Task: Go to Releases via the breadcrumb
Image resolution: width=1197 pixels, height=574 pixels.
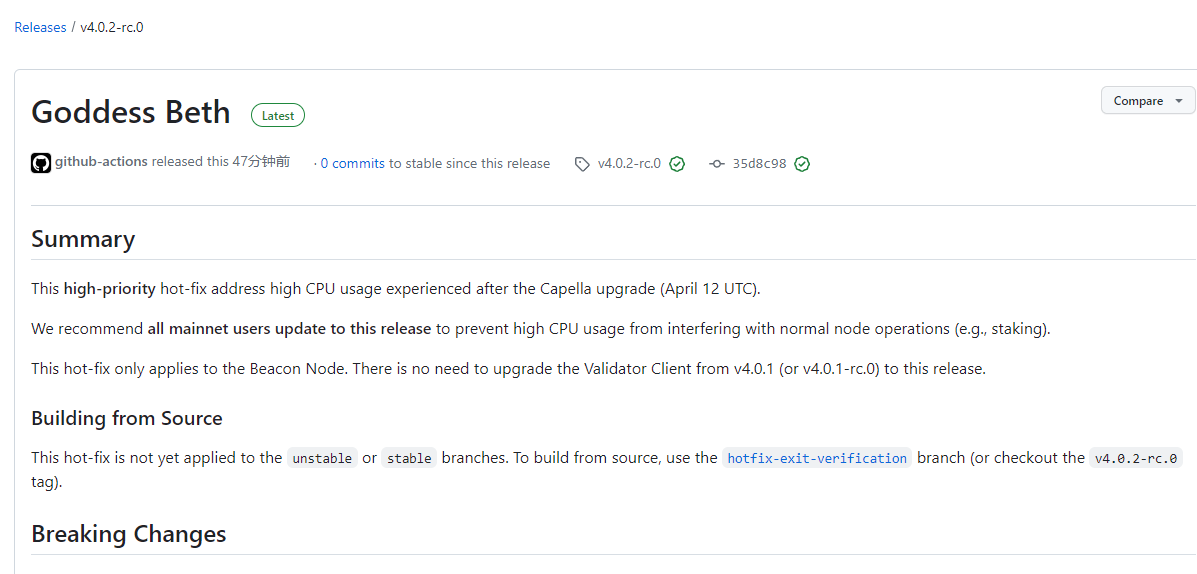Action: [x=40, y=27]
